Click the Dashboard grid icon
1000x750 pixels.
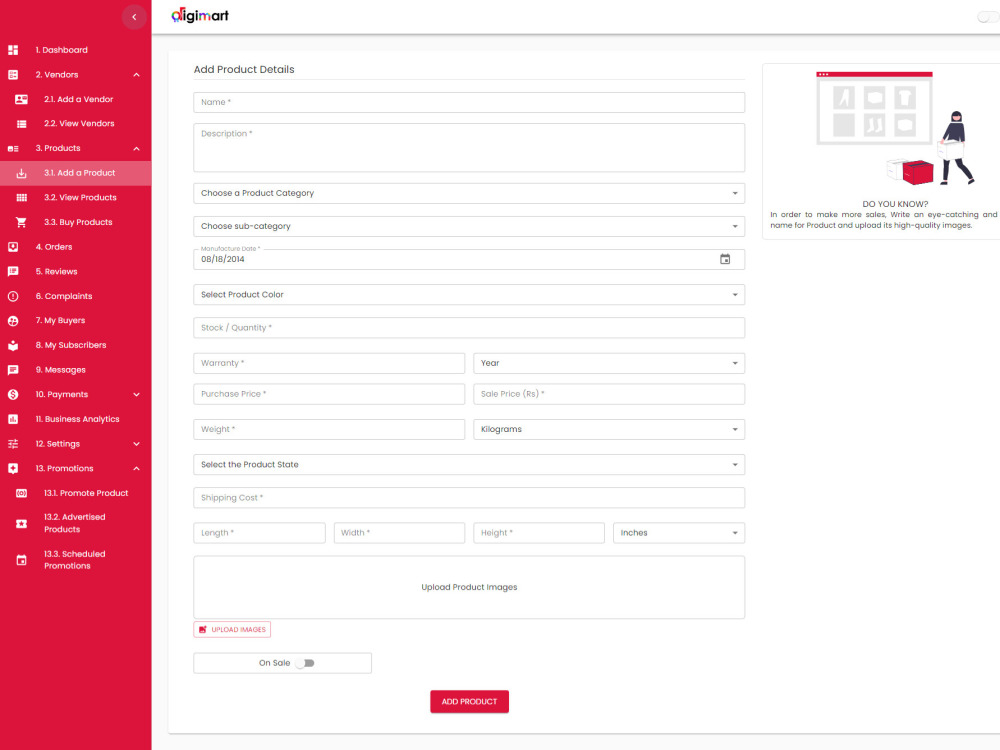pyautogui.click(x=13, y=50)
